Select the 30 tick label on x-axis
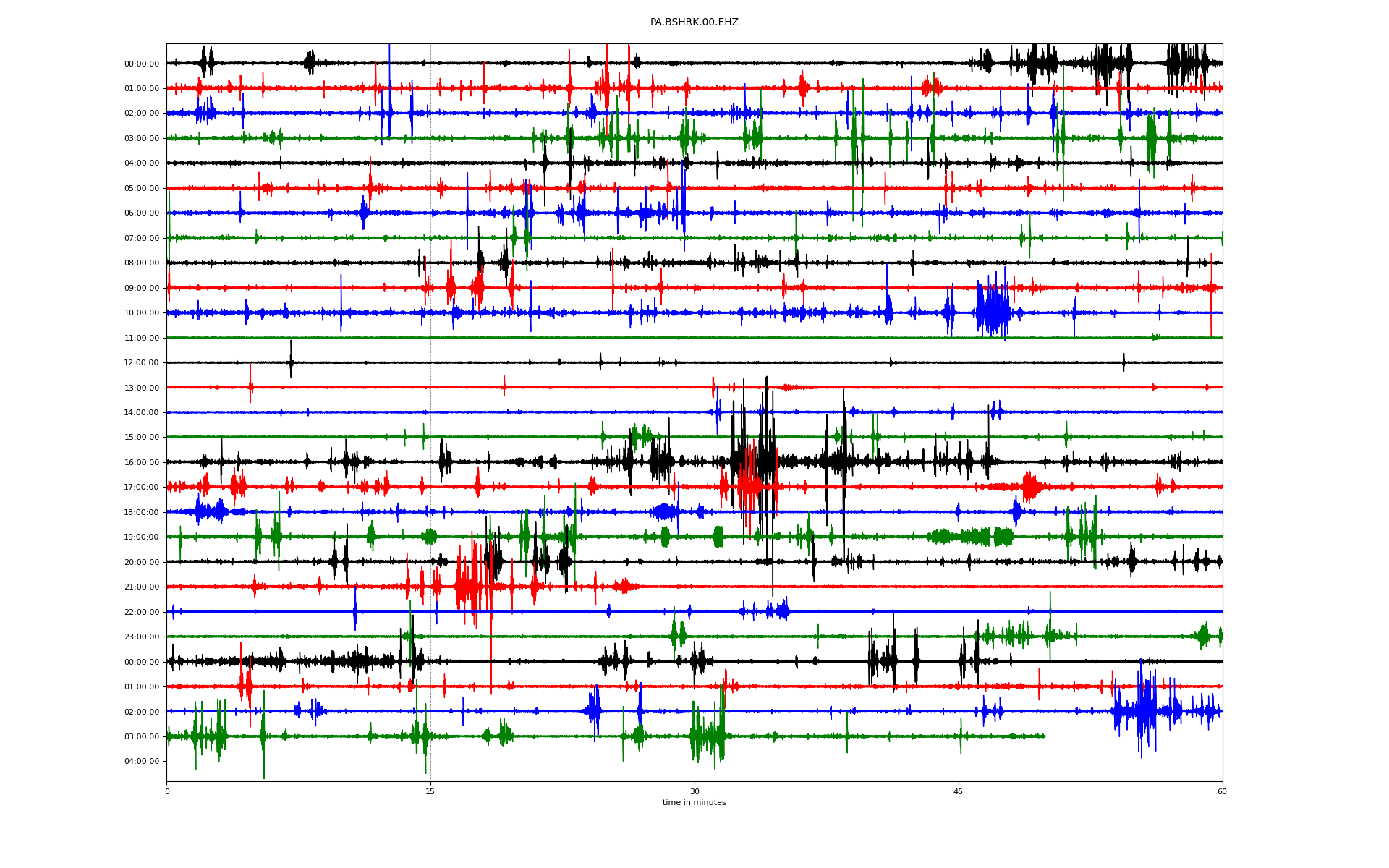The width and height of the screenshot is (1389, 868). pos(694,791)
